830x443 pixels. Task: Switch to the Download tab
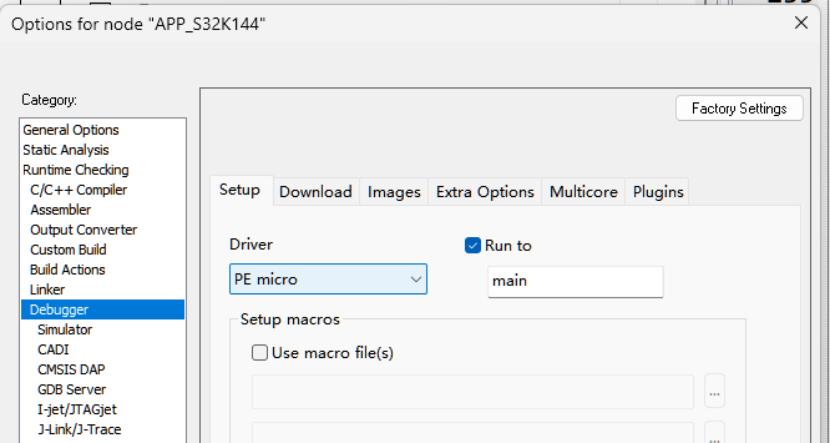pos(315,192)
